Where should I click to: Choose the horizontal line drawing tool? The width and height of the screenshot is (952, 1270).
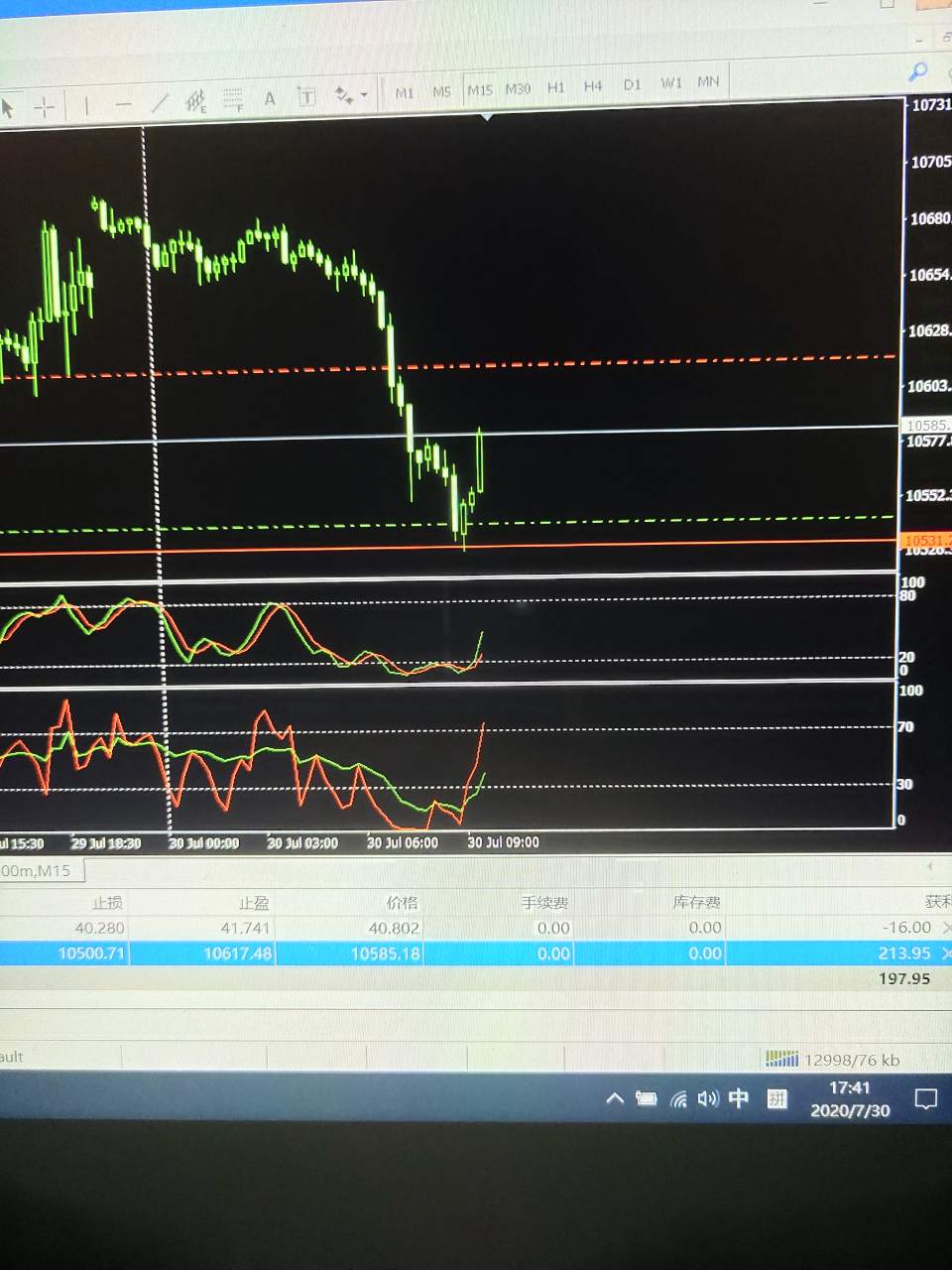click(123, 103)
